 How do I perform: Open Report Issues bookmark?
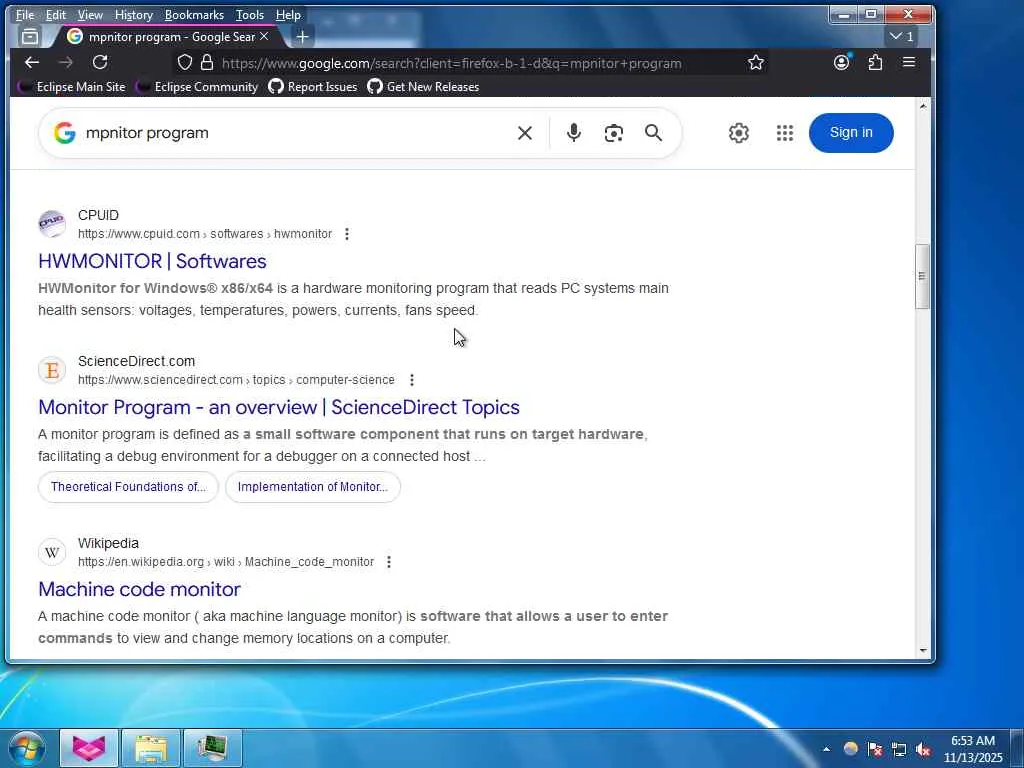[313, 87]
